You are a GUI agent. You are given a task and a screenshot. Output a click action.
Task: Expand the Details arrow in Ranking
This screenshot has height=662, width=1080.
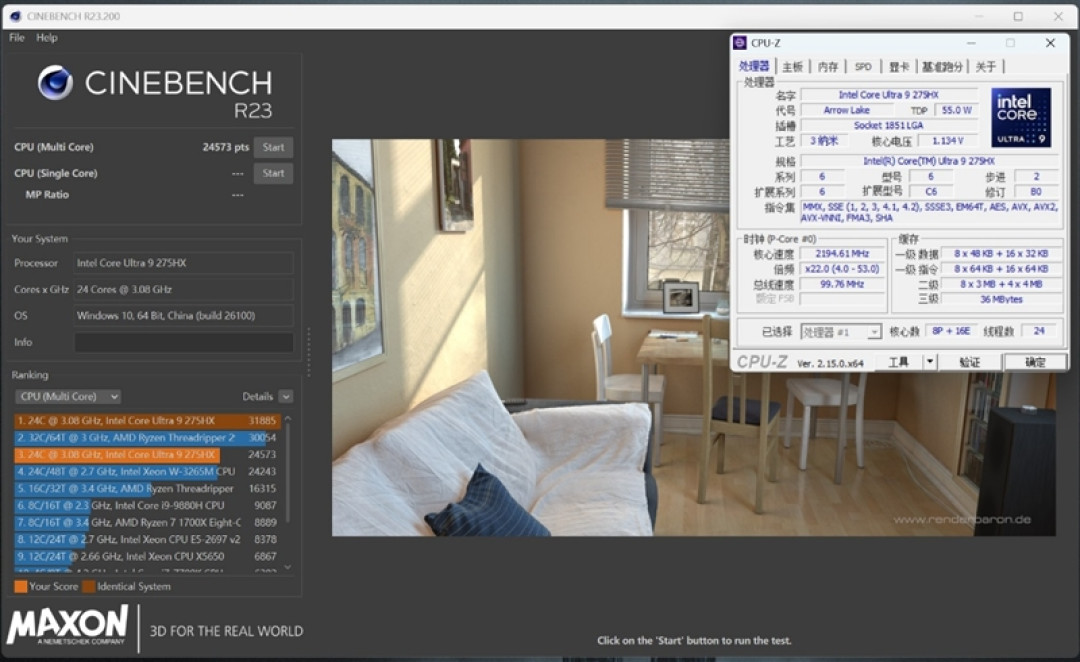point(286,396)
